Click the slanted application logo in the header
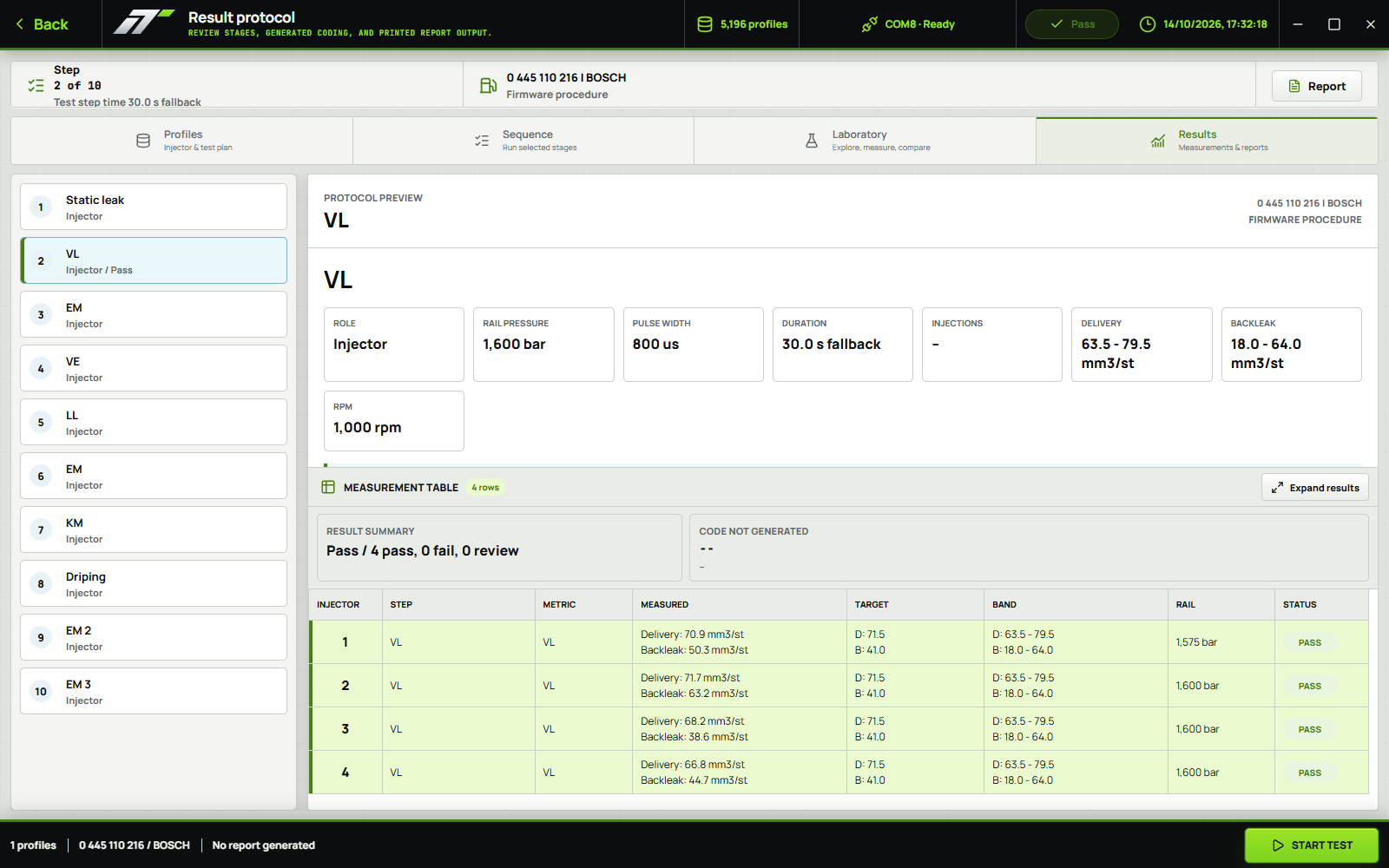The width and height of the screenshot is (1389, 868). tap(144, 21)
